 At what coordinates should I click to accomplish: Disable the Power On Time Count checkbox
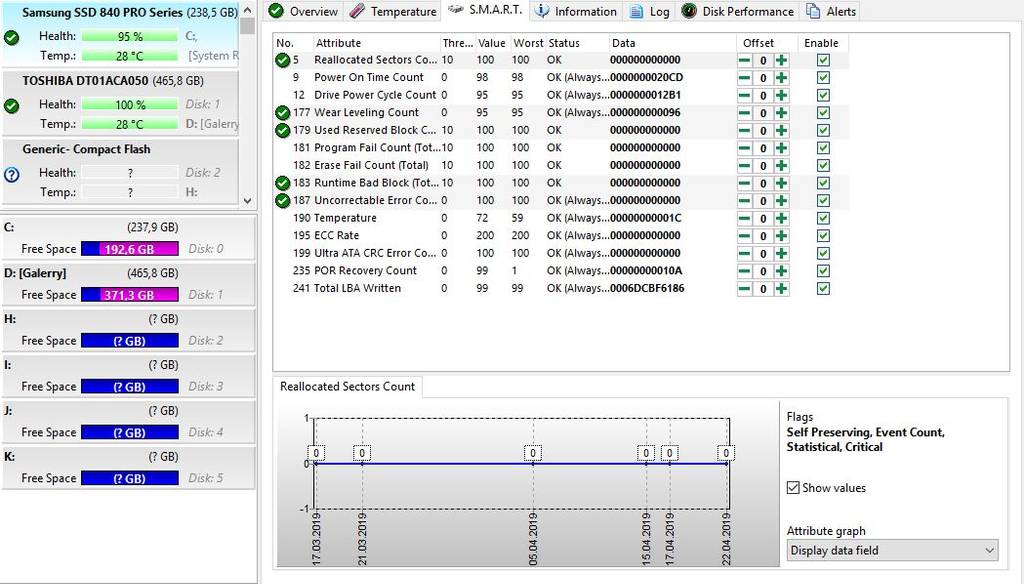click(823, 78)
